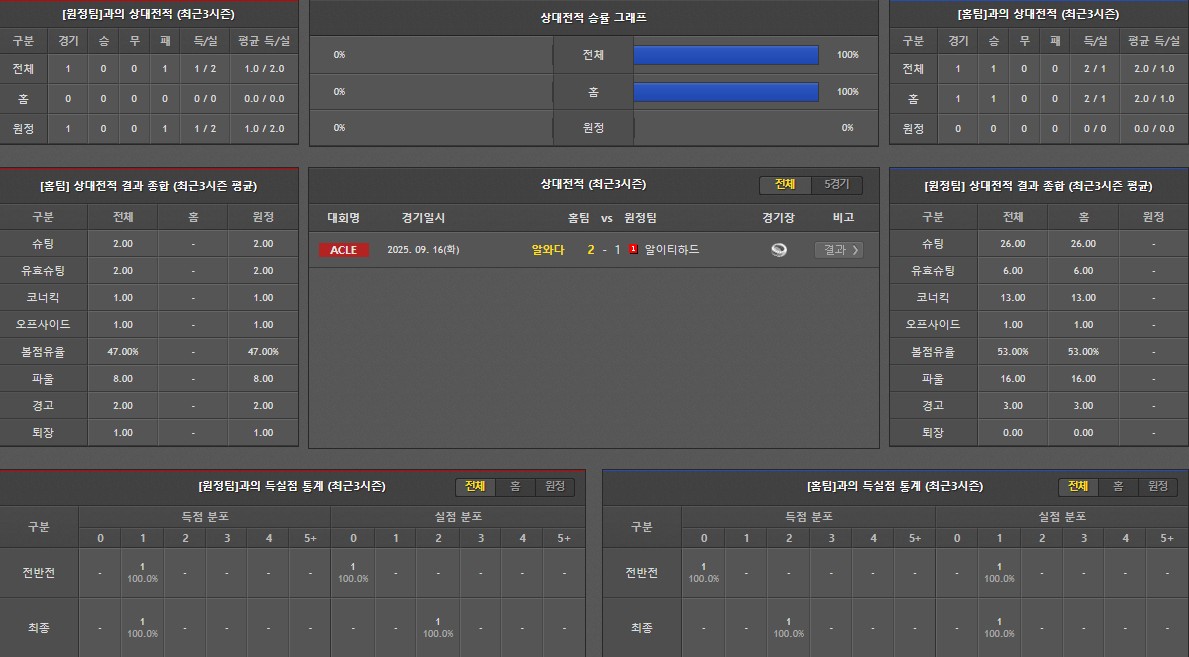Click the red card icon beside 알이티하드
Image resolution: width=1189 pixels, height=657 pixels.
(633, 250)
